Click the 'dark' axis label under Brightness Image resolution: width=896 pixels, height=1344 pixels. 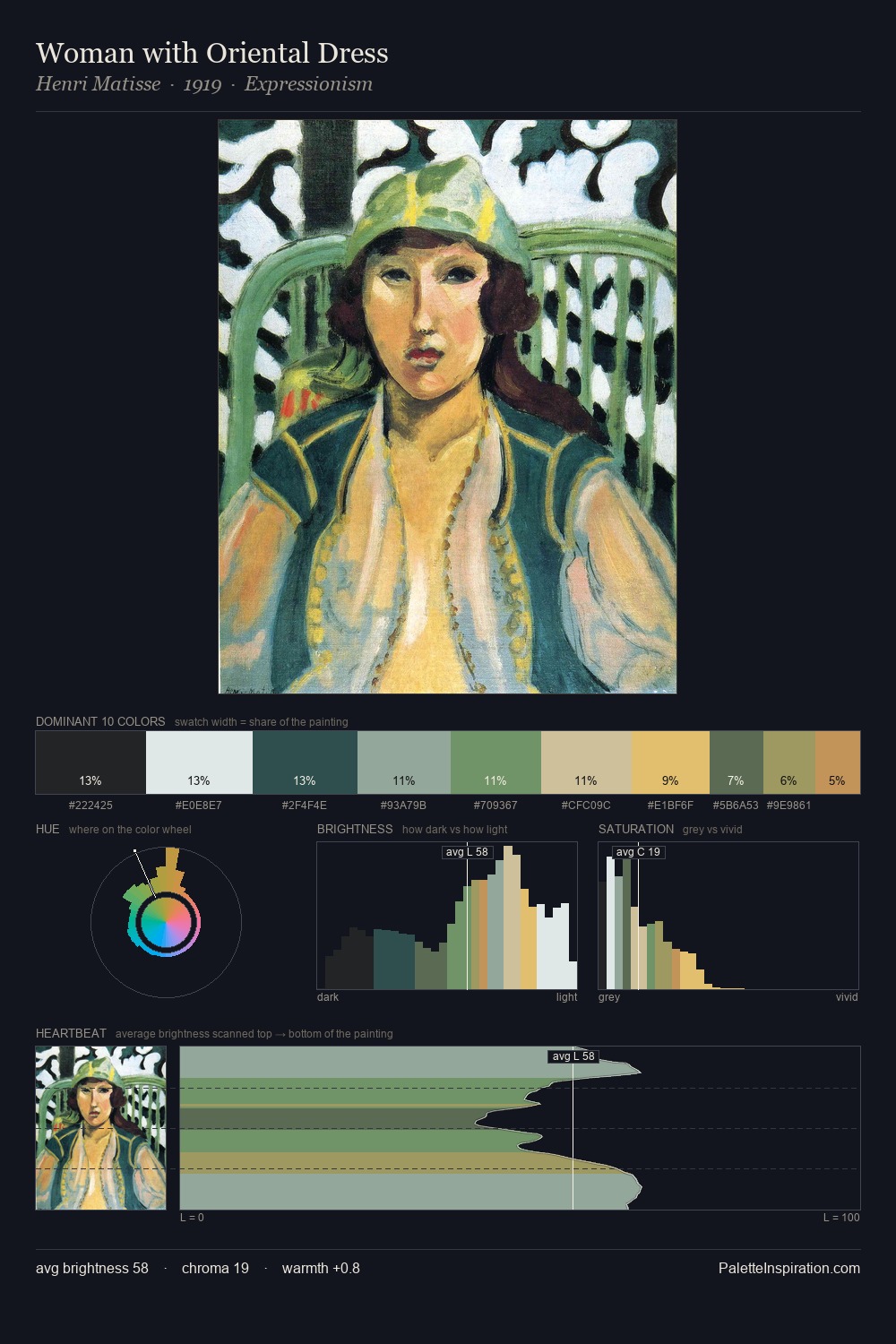[328, 996]
